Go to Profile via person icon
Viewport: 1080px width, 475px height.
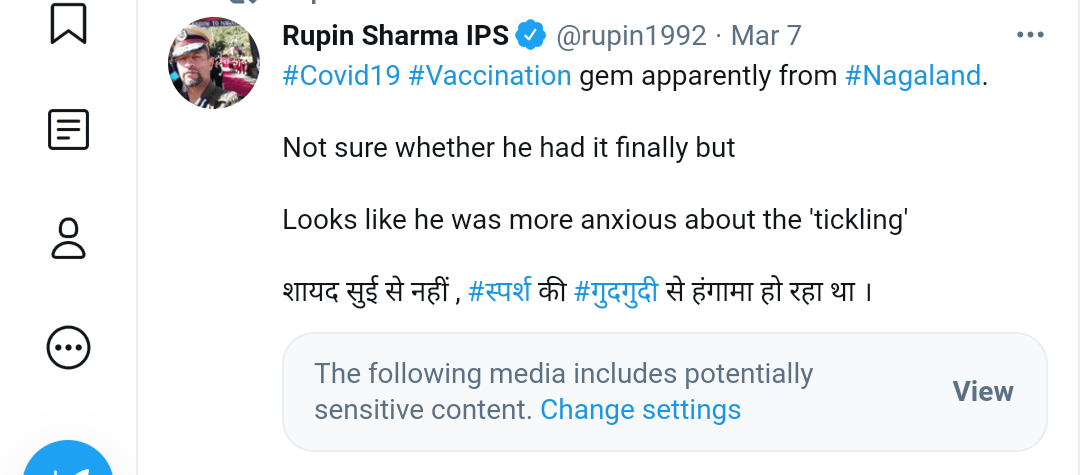(69, 239)
